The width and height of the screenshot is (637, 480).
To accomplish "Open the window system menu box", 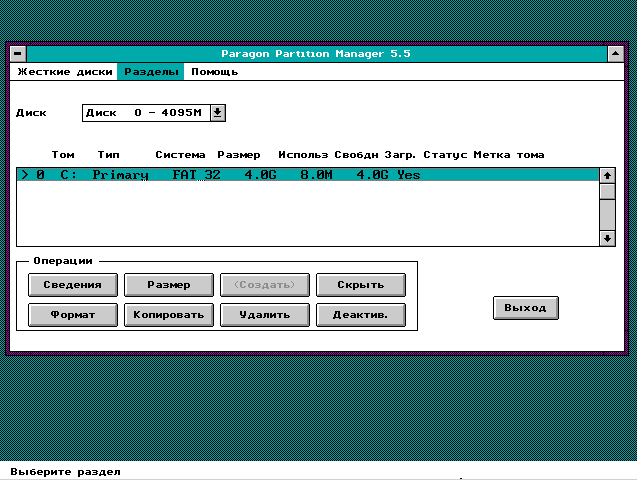I will click(18, 54).
